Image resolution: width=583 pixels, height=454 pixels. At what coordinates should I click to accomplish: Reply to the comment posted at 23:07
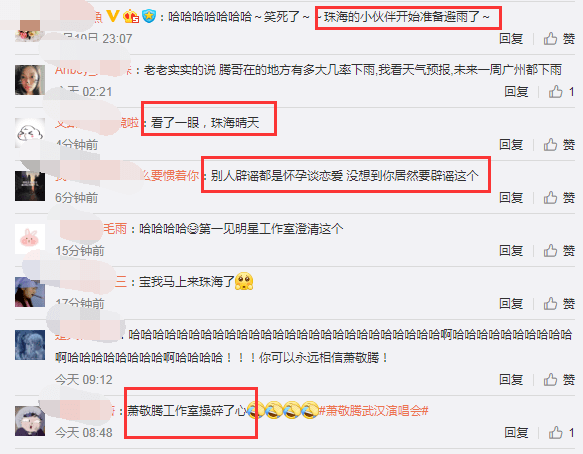click(x=511, y=39)
